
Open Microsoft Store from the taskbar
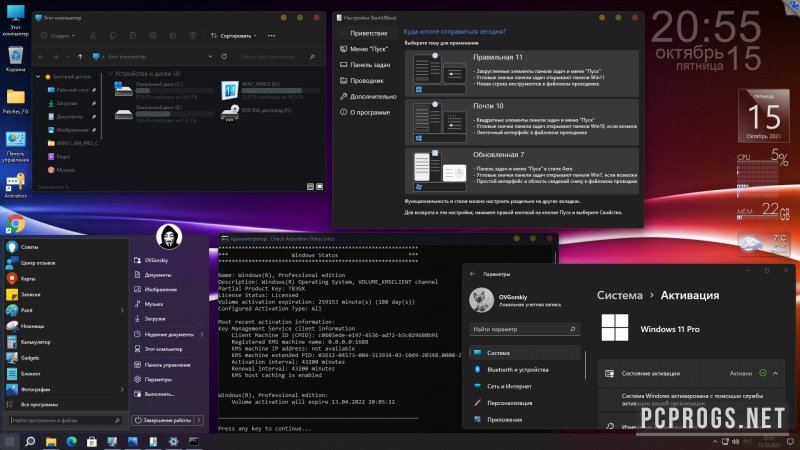92,441
